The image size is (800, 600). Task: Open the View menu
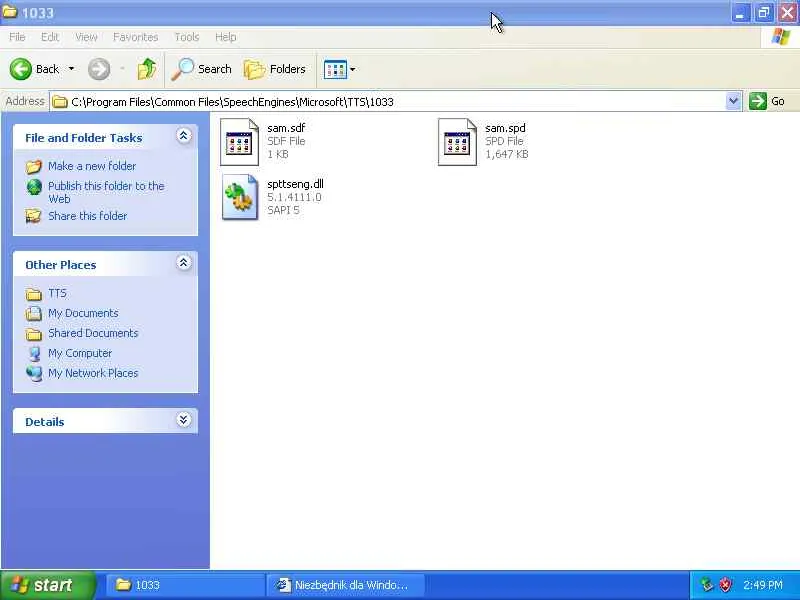86,37
